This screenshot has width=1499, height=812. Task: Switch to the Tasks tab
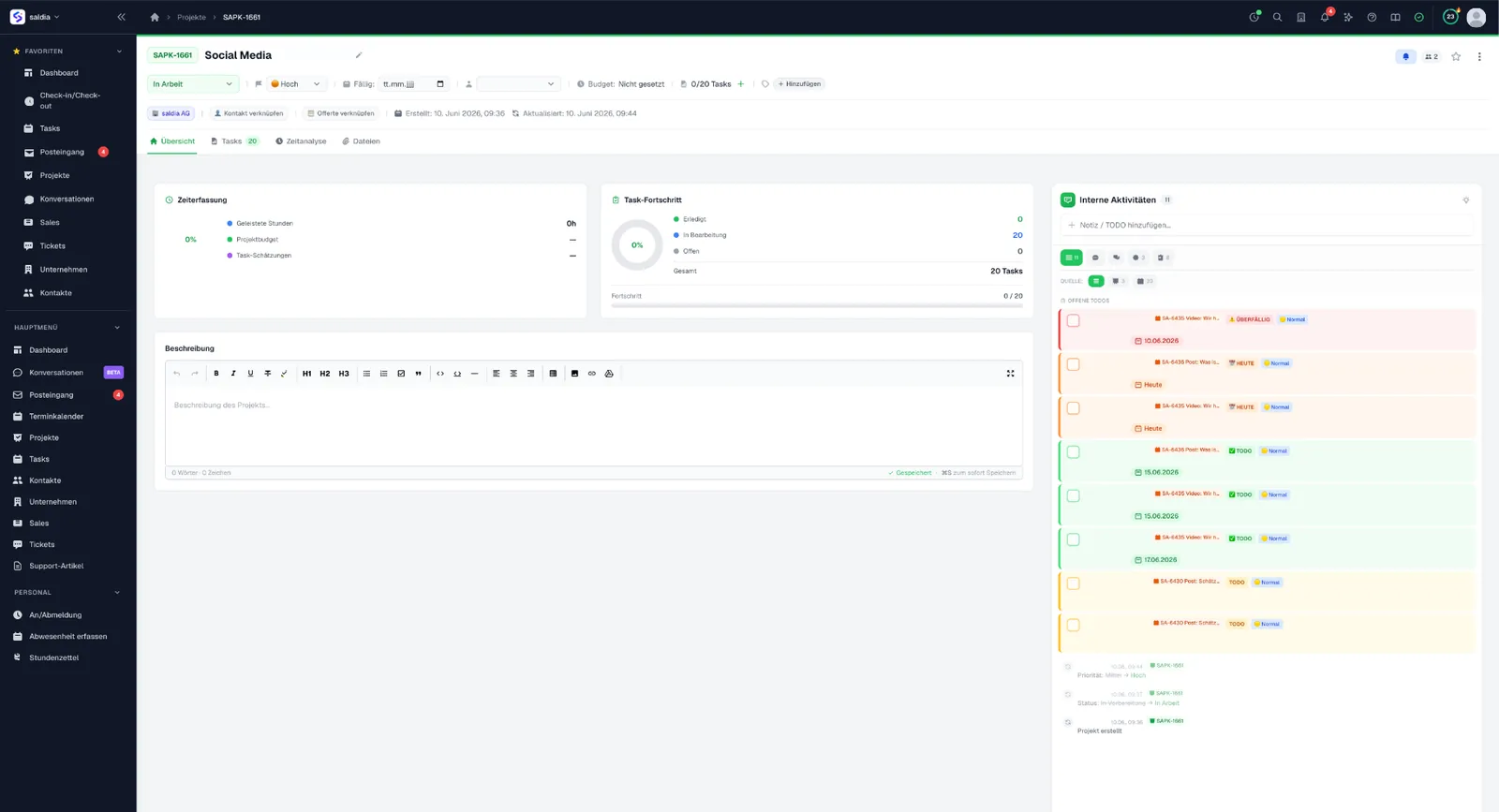pos(234,141)
